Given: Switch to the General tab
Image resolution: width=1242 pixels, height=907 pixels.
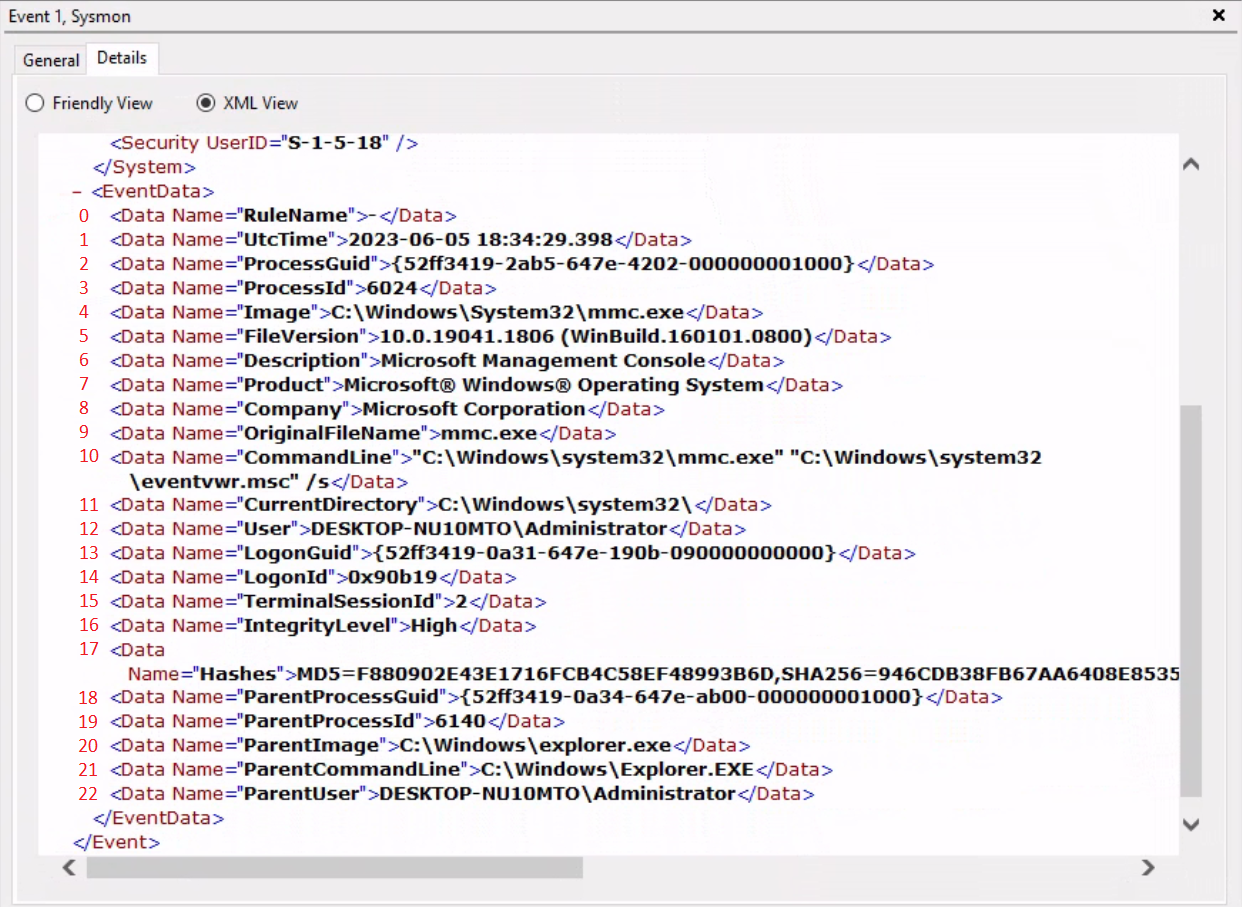Looking at the screenshot, I should click(x=50, y=60).
